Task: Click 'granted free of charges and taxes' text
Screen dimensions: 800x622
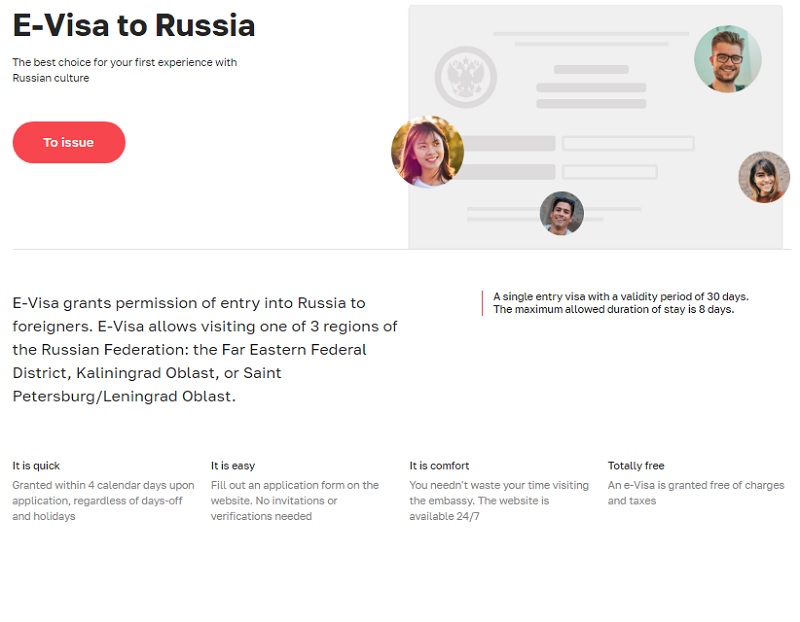Action: (696, 492)
